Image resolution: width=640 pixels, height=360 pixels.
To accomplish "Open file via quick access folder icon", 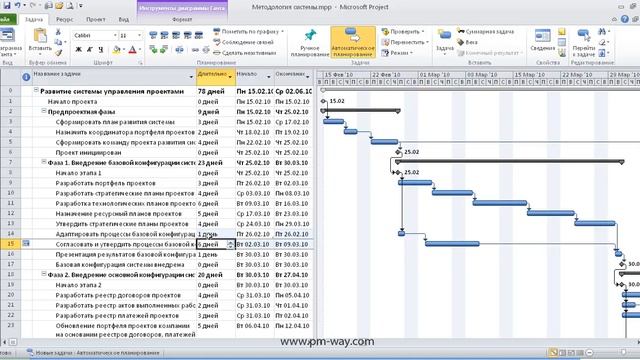I will 59,6.
